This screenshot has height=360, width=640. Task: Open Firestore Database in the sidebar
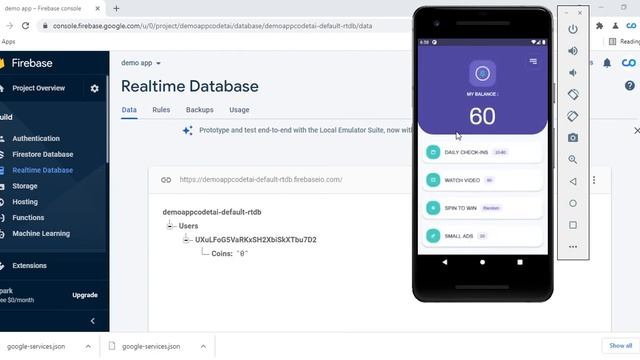(43, 154)
